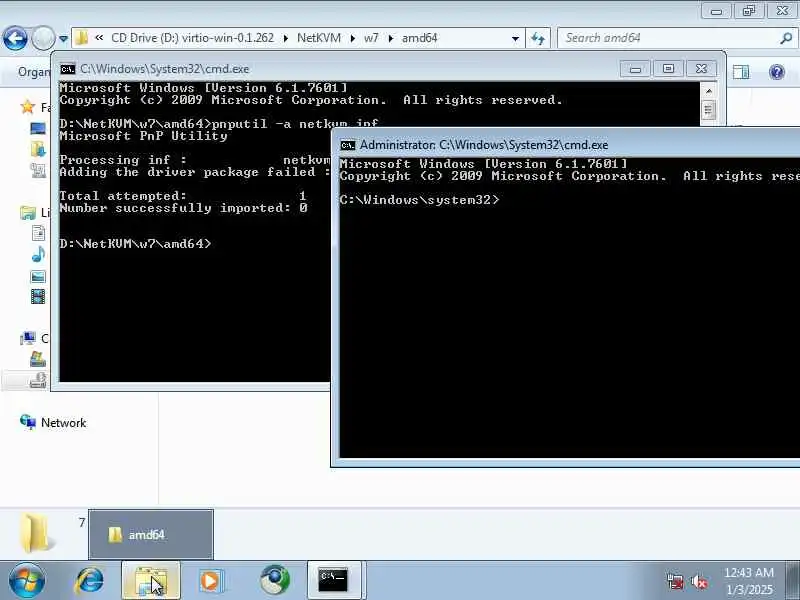Click the cmd window scrollbar thumb
Screen dimensions: 800x600
[708, 110]
